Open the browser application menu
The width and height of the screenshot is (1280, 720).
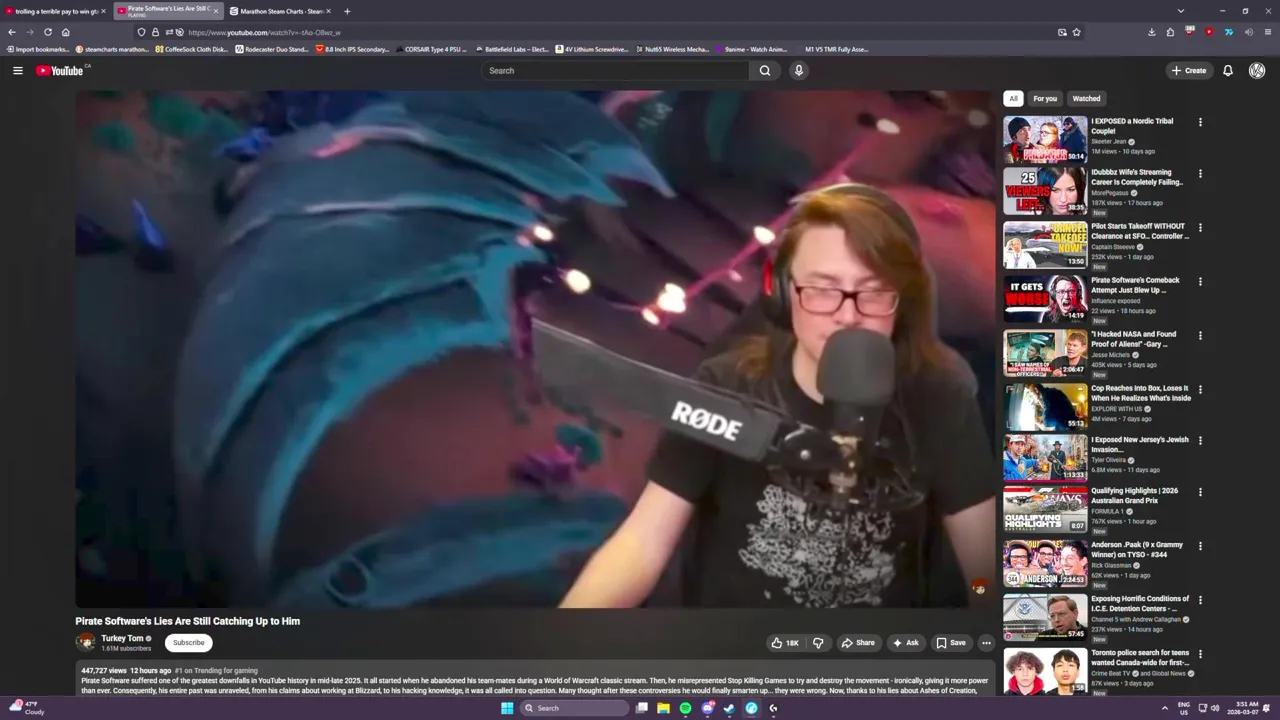pos(1268,32)
